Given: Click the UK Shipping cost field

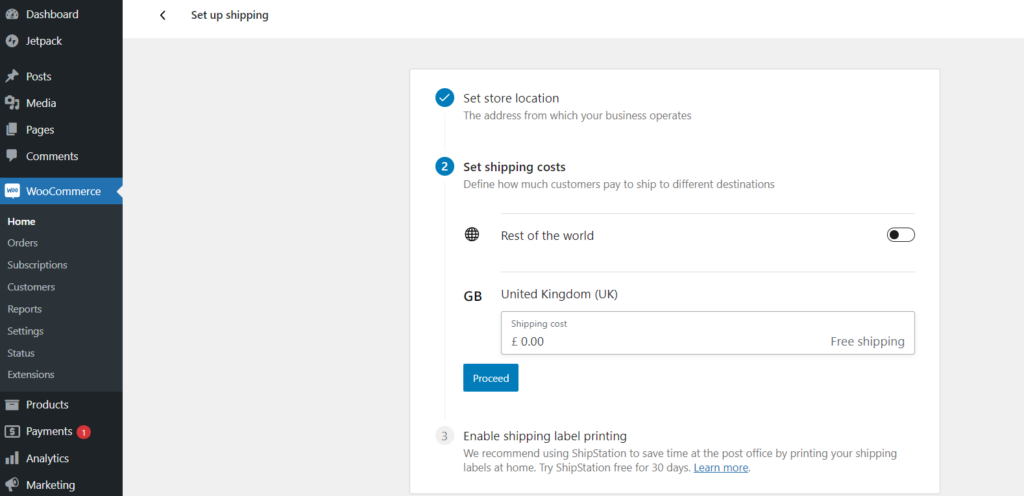Looking at the screenshot, I should point(707,333).
